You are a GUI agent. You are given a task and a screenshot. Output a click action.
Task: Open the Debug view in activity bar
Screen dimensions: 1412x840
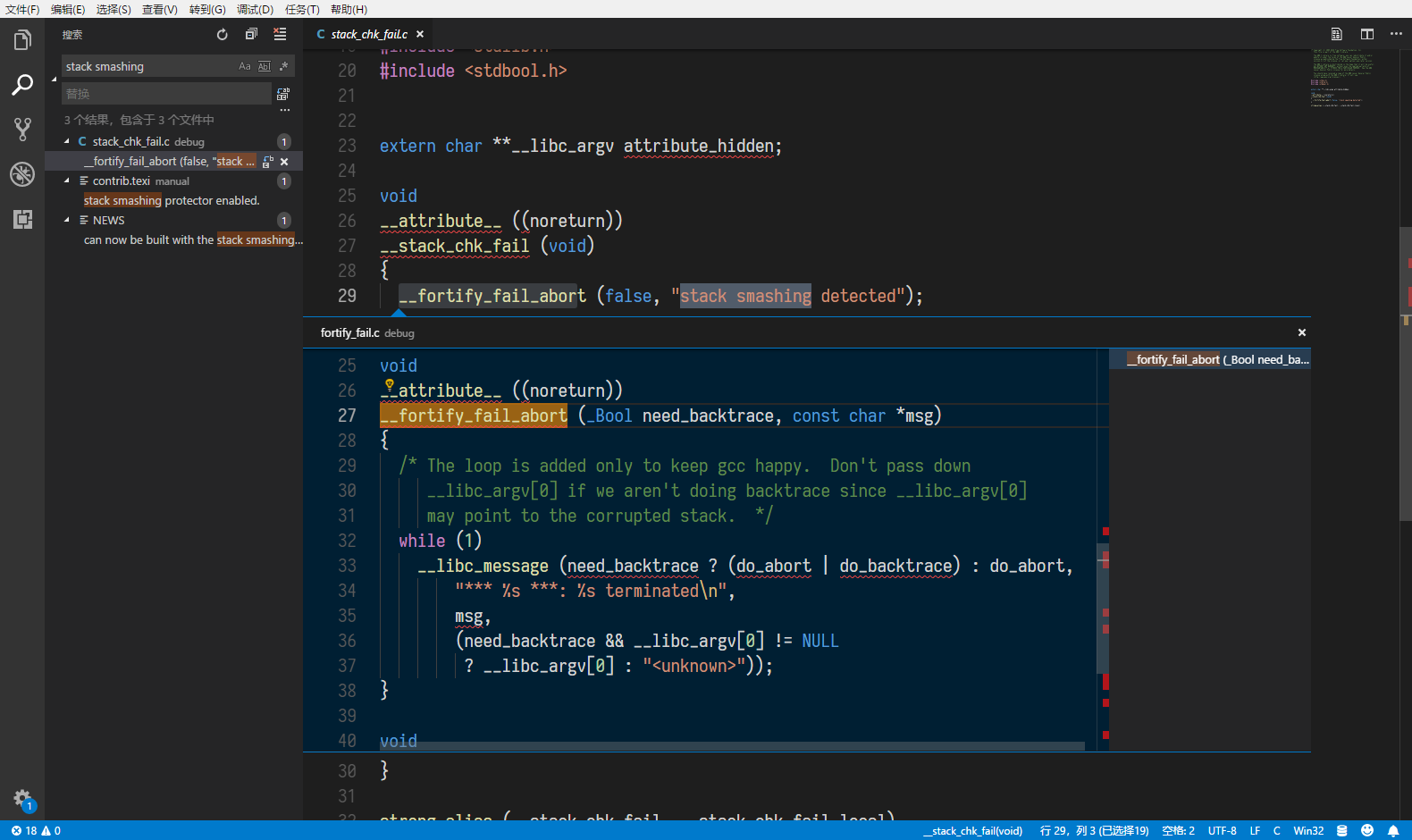(x=22, y=174)
